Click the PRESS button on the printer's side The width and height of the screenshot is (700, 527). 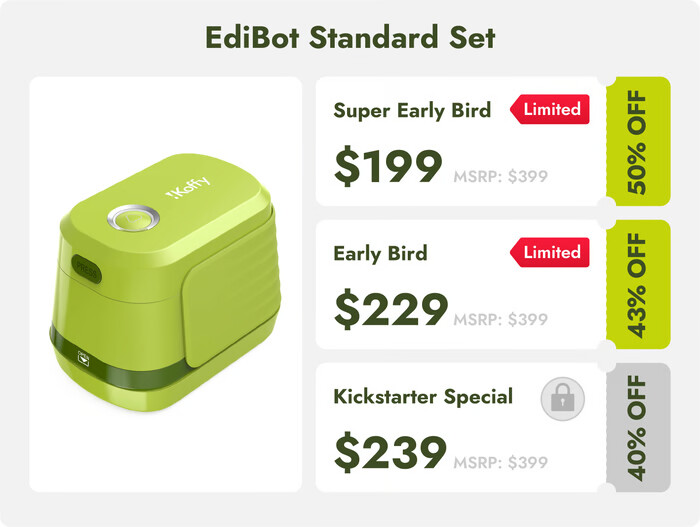click(88, 268)
